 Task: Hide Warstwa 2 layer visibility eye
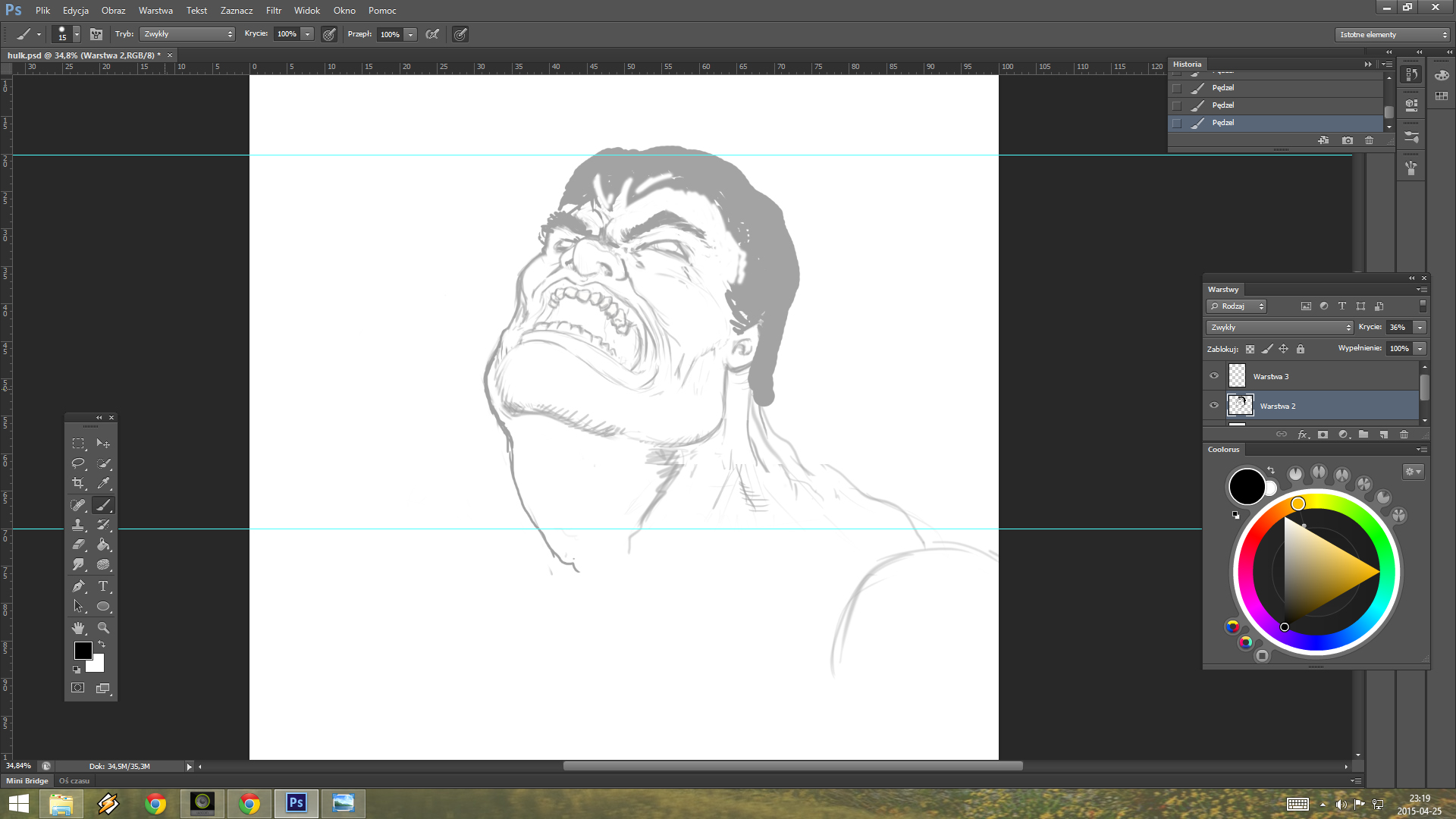pyautogui.click(x=1214, y=405)
